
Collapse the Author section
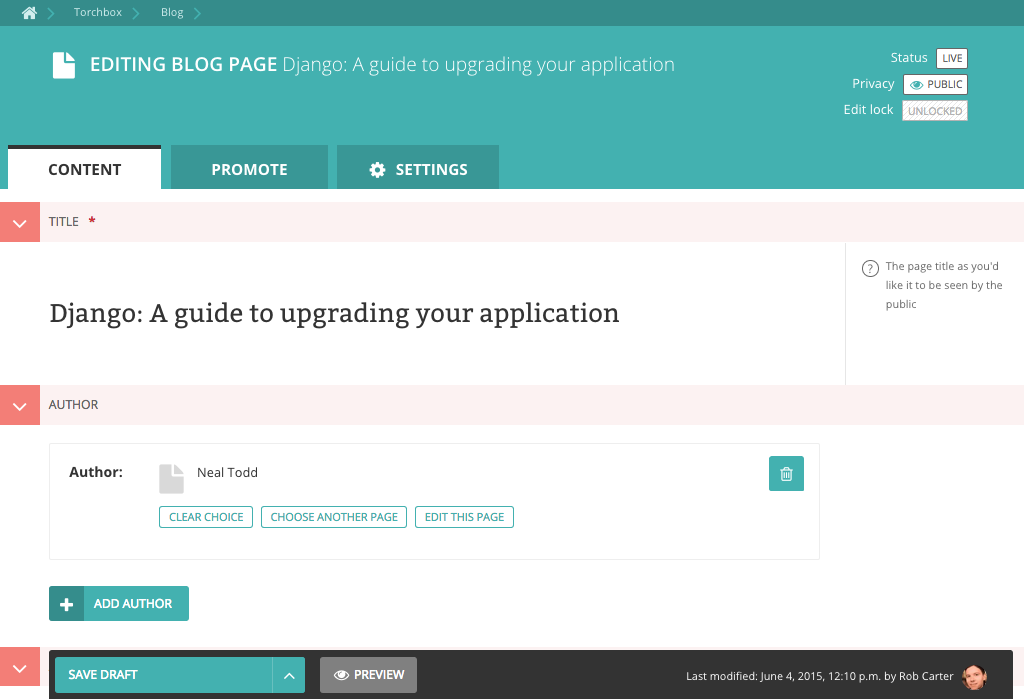19,406
